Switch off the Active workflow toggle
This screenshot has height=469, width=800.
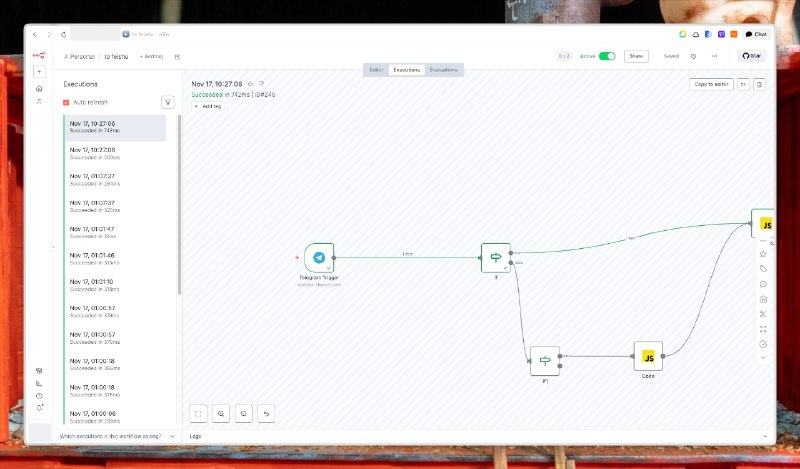[x=607, y=56]
